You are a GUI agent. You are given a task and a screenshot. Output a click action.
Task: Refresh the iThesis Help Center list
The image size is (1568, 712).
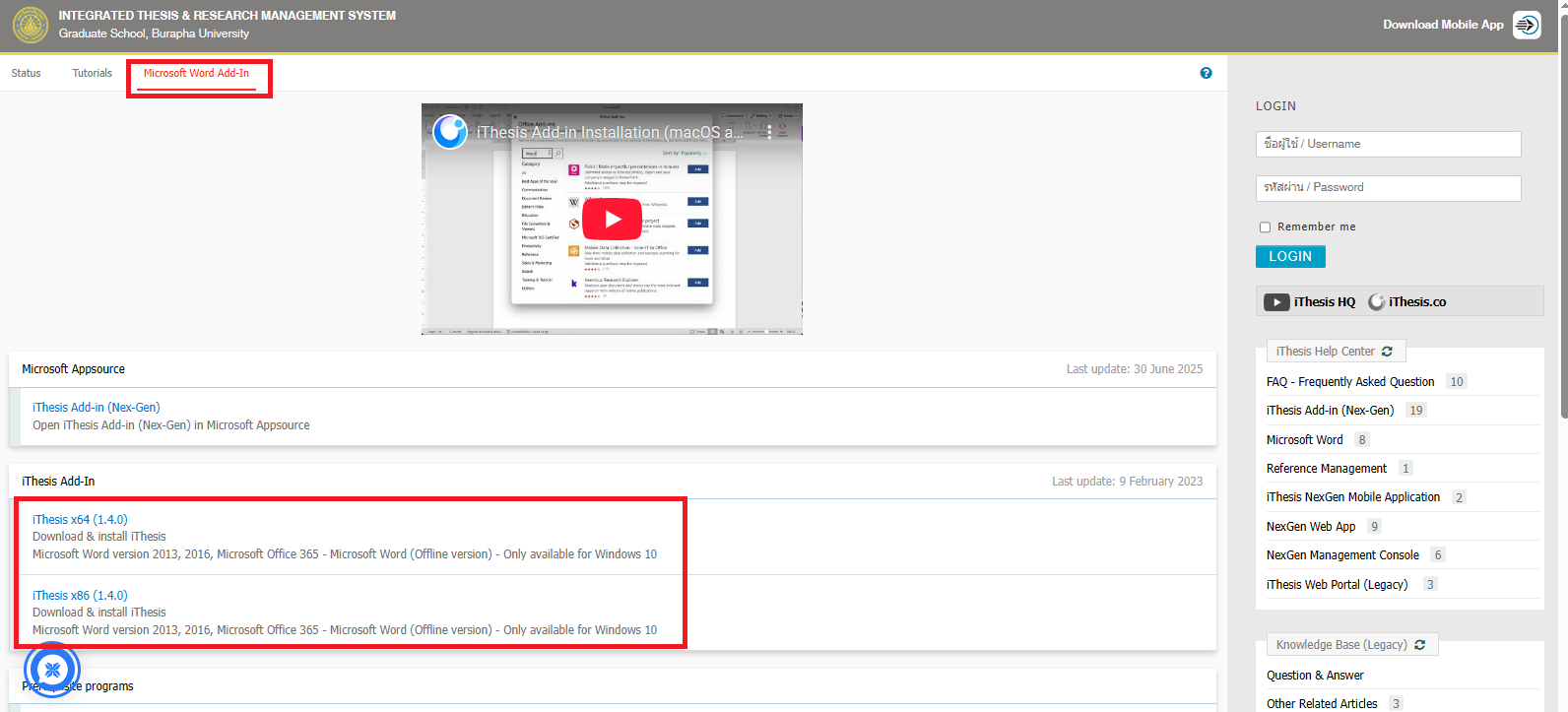click(x=1388, y=352)
